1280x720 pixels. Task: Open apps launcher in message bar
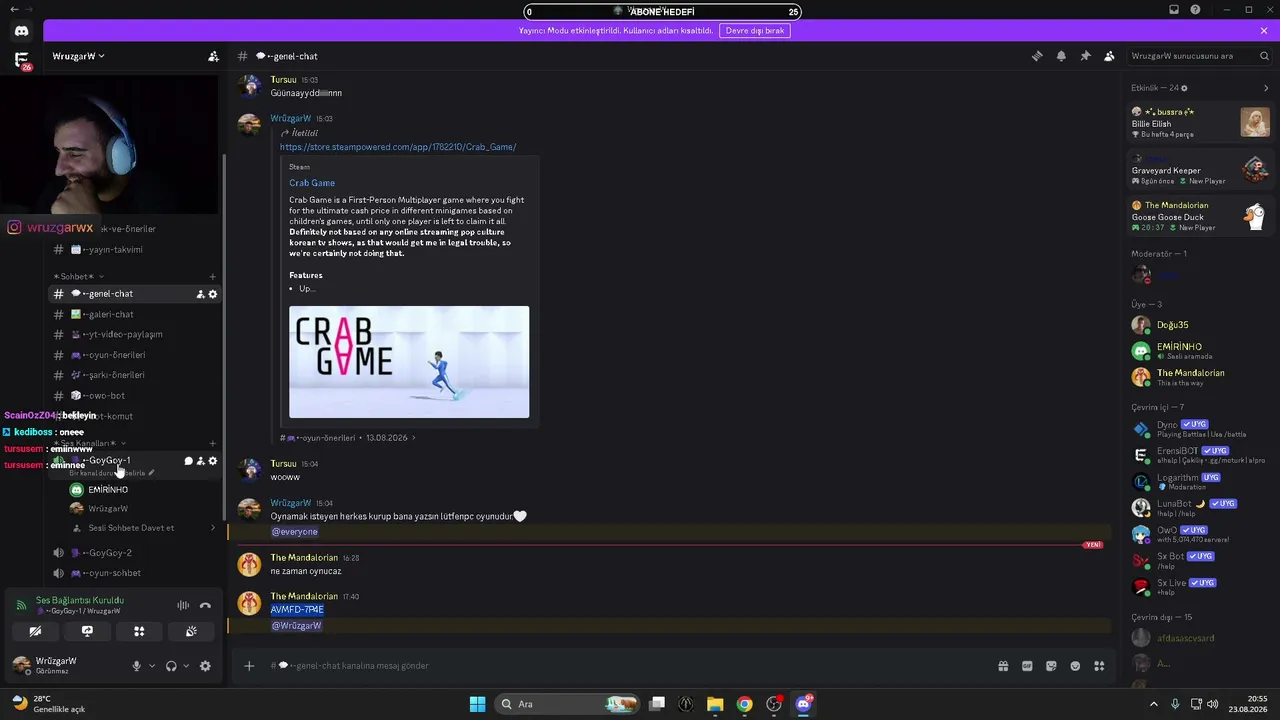(x=1099, y=666)
